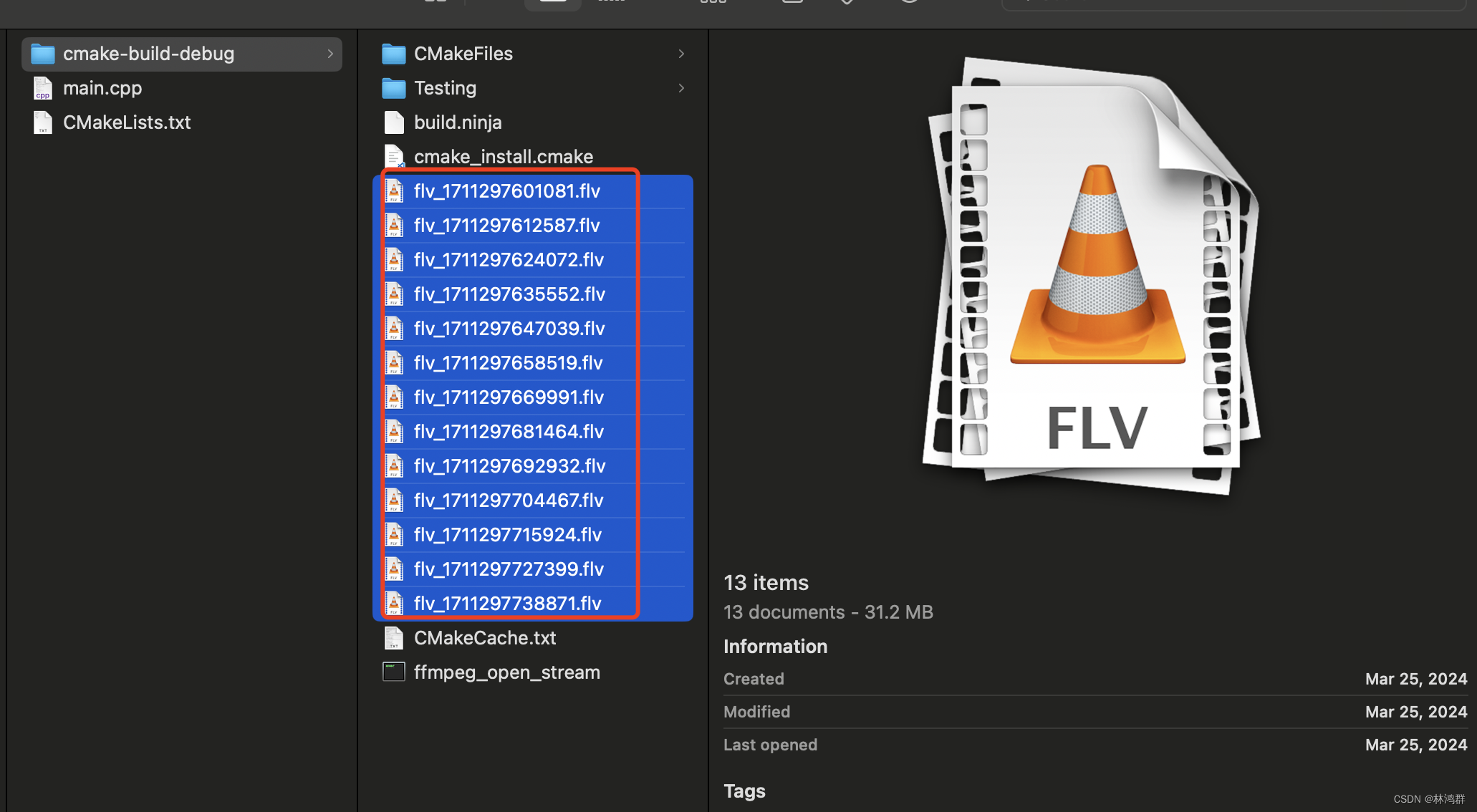
Task: Click the 13 documents - 31.2 MB text
Action: tap(828, 612)
